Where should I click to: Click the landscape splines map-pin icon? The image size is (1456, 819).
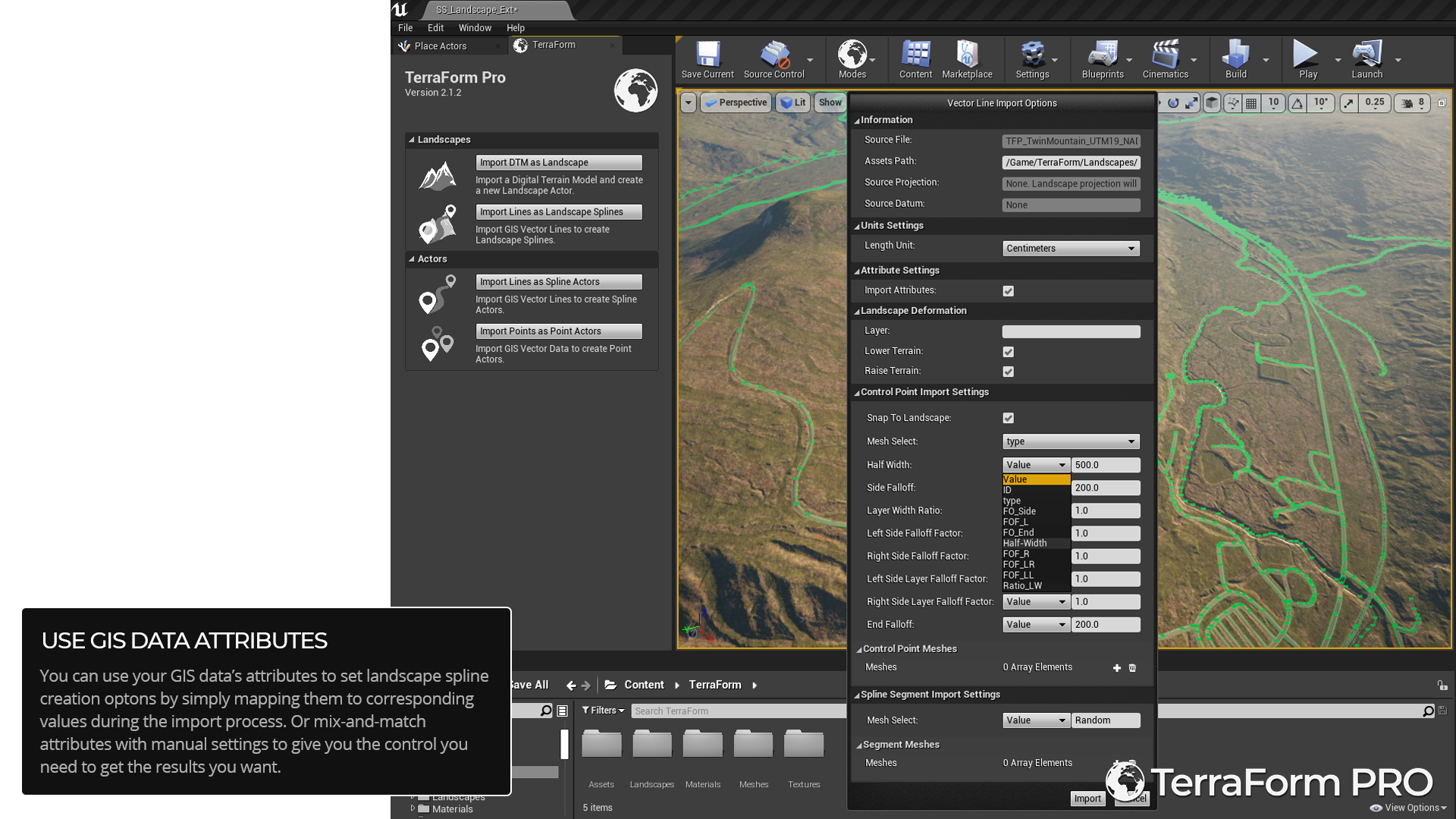[438, 224]
